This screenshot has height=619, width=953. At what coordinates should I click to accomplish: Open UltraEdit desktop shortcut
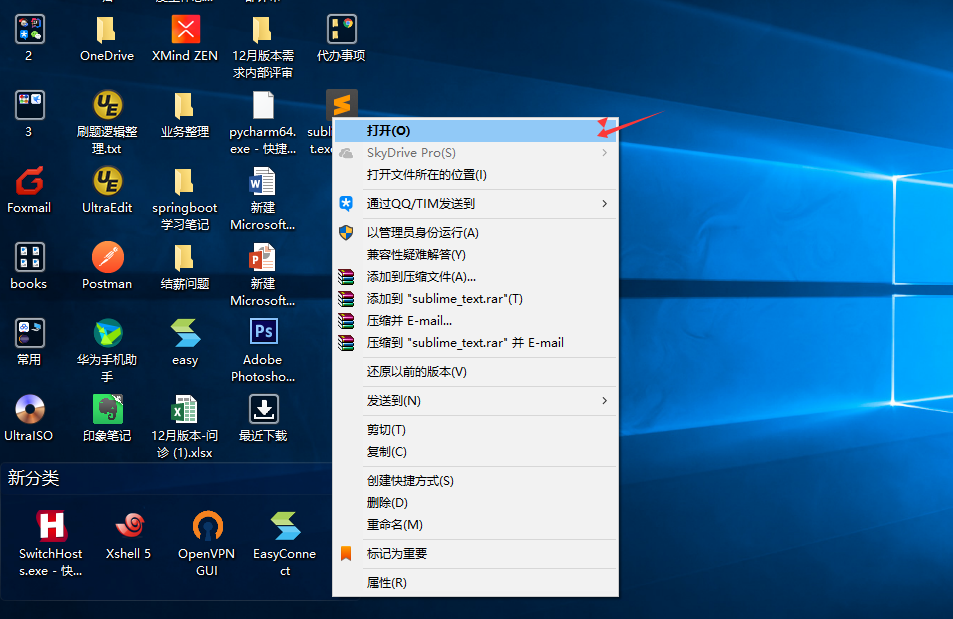point(108,181)
